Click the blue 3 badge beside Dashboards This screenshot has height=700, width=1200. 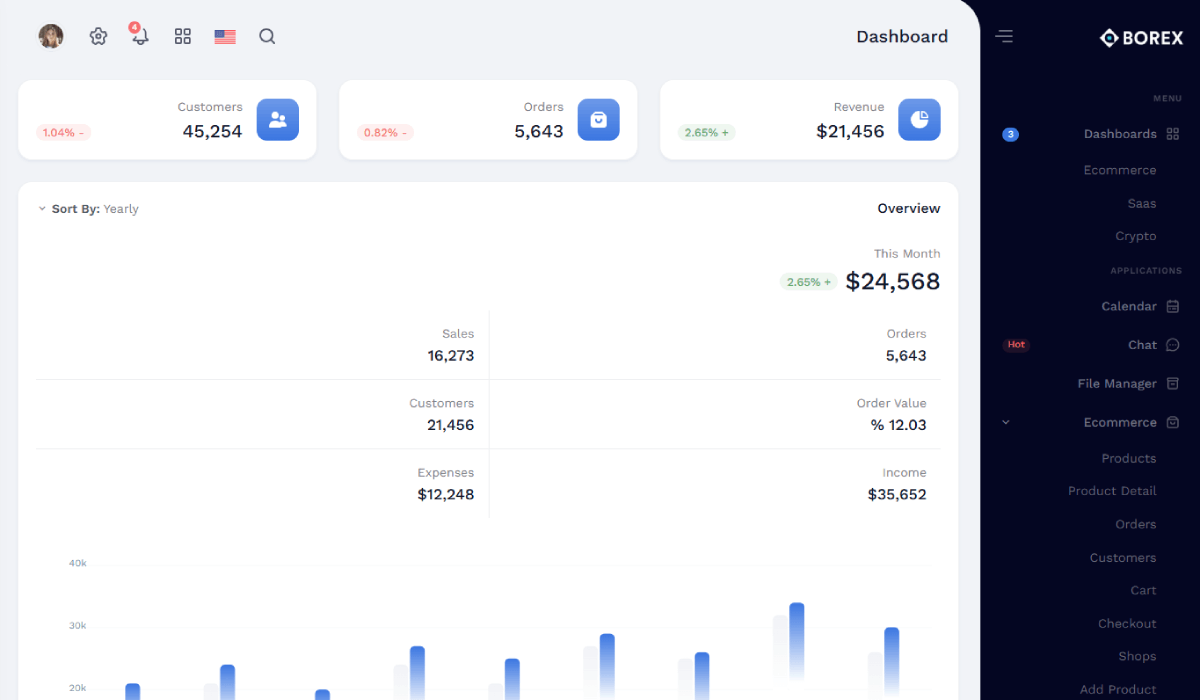pos(1011,135)
